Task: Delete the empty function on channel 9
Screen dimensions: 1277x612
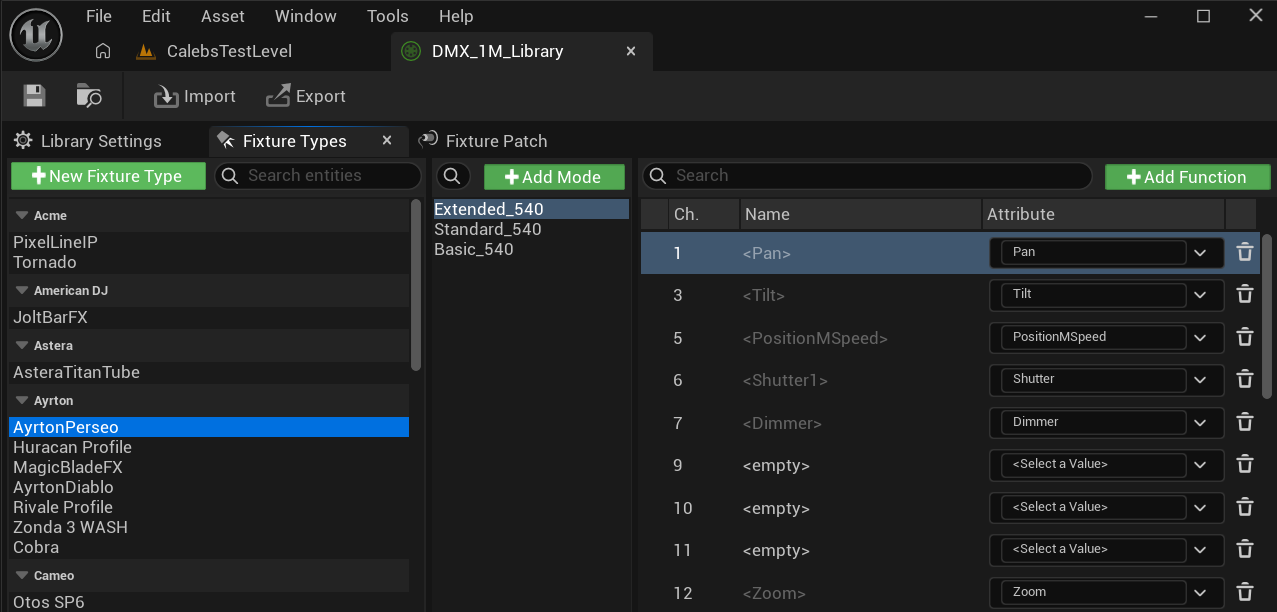Action: (x=1245, y=464)
